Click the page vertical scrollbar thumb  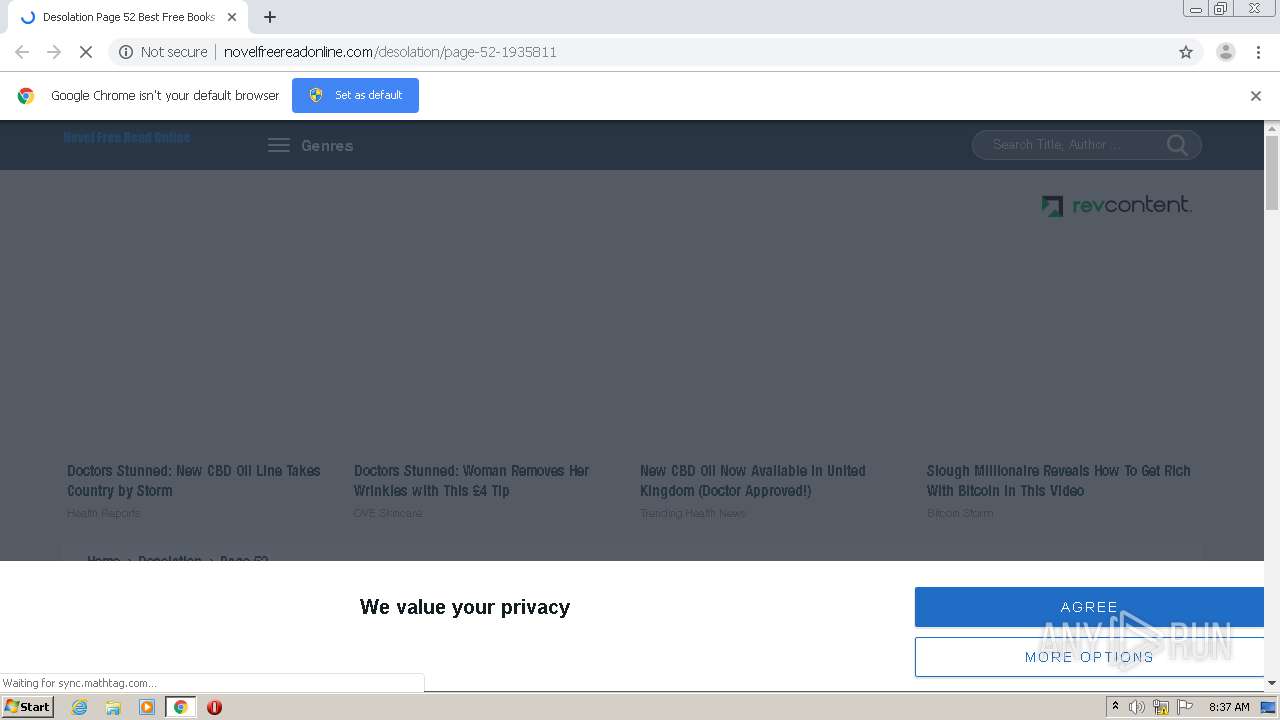coord(1272,172)
